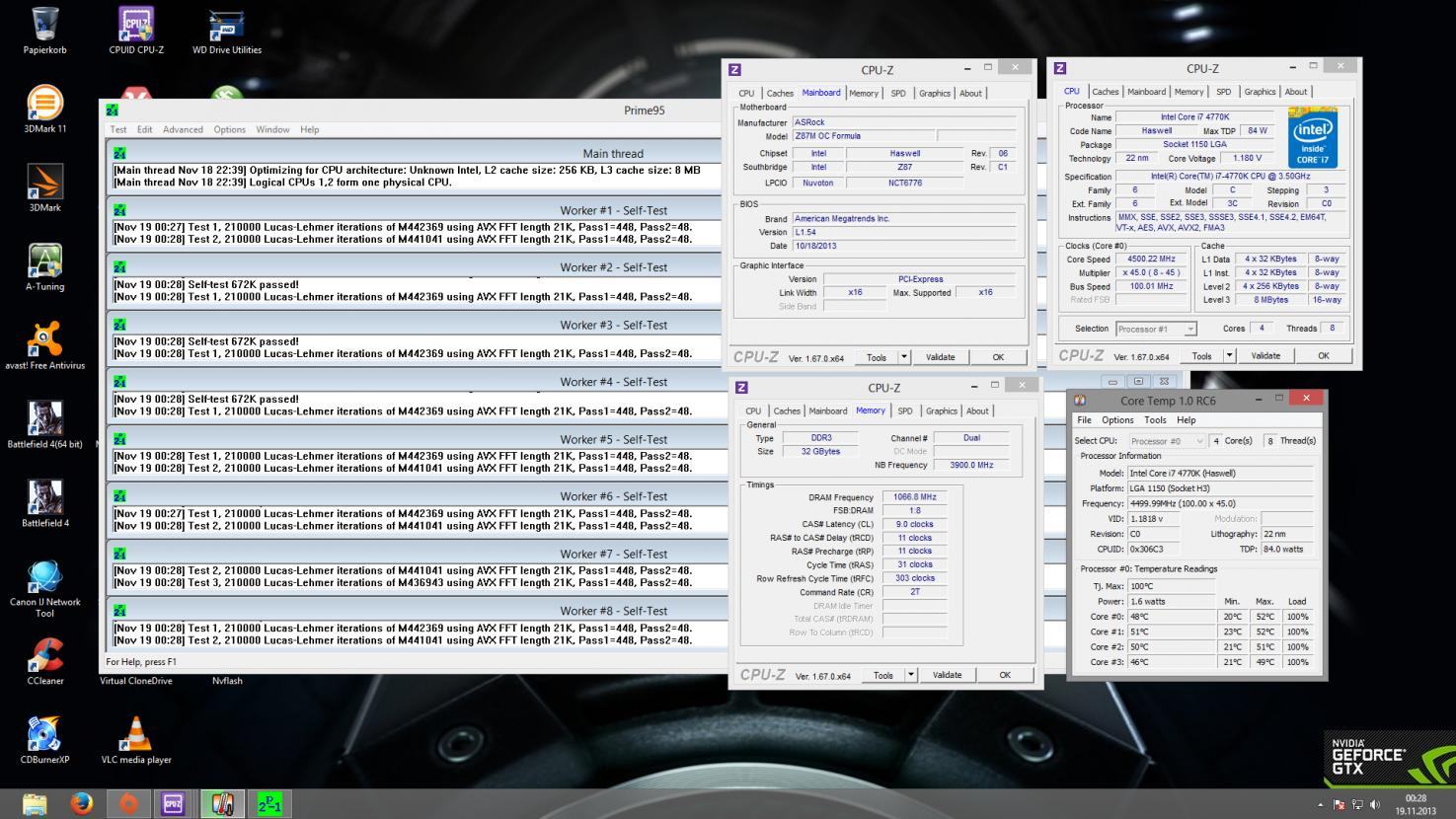Show hidden system tray icons
This screenshot has height=819, width=1456.
pyautogui.click(x=1321, y=805)
